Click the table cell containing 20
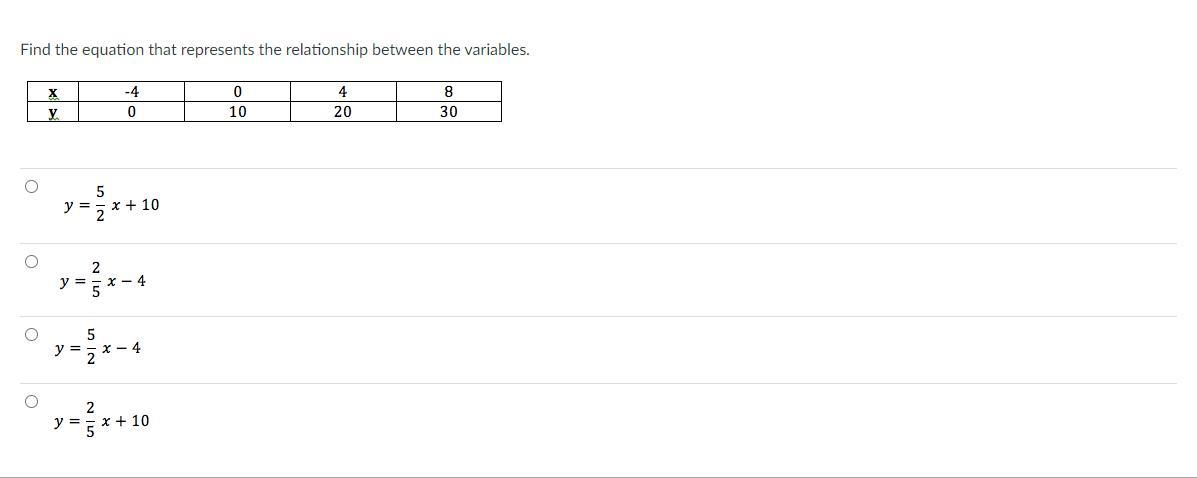 pyautogui.click(x=343, y=111)
